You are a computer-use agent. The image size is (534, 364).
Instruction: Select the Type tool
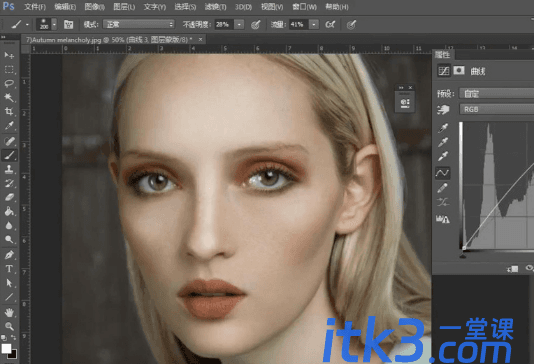(9, 269)
